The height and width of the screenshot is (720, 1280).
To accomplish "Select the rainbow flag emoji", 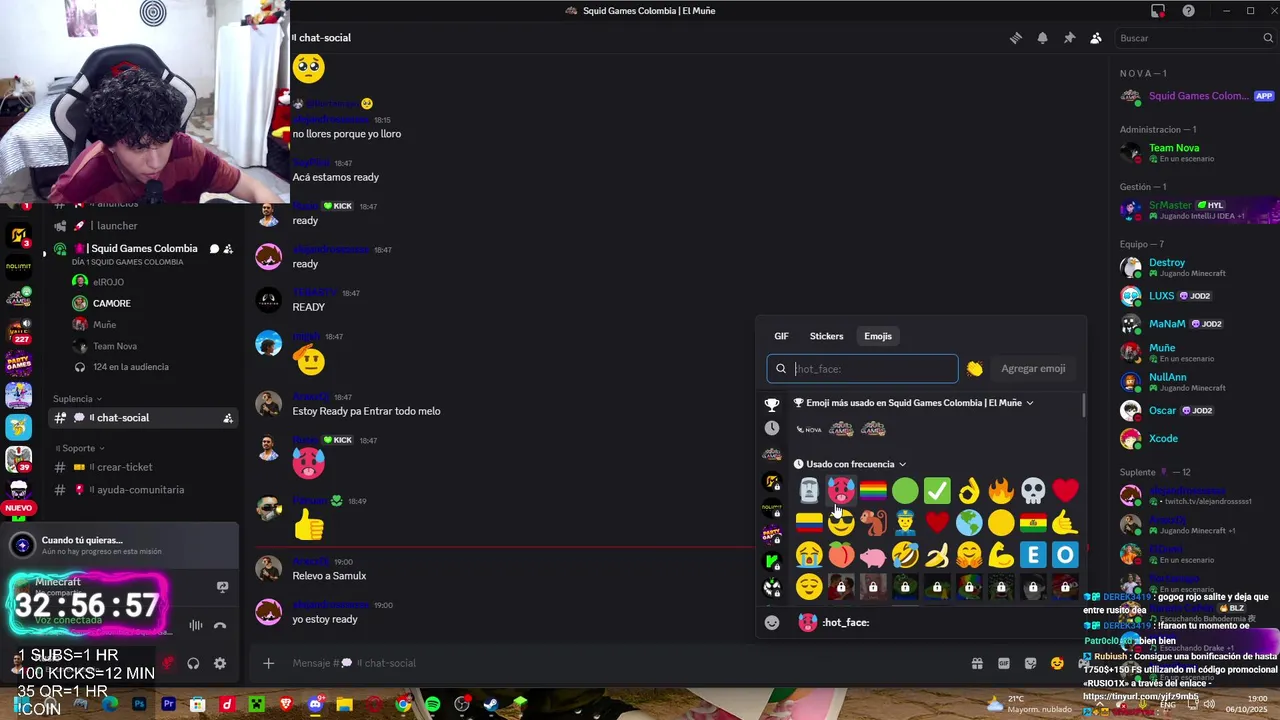I will pyautogui.click(x=873, y=490).
